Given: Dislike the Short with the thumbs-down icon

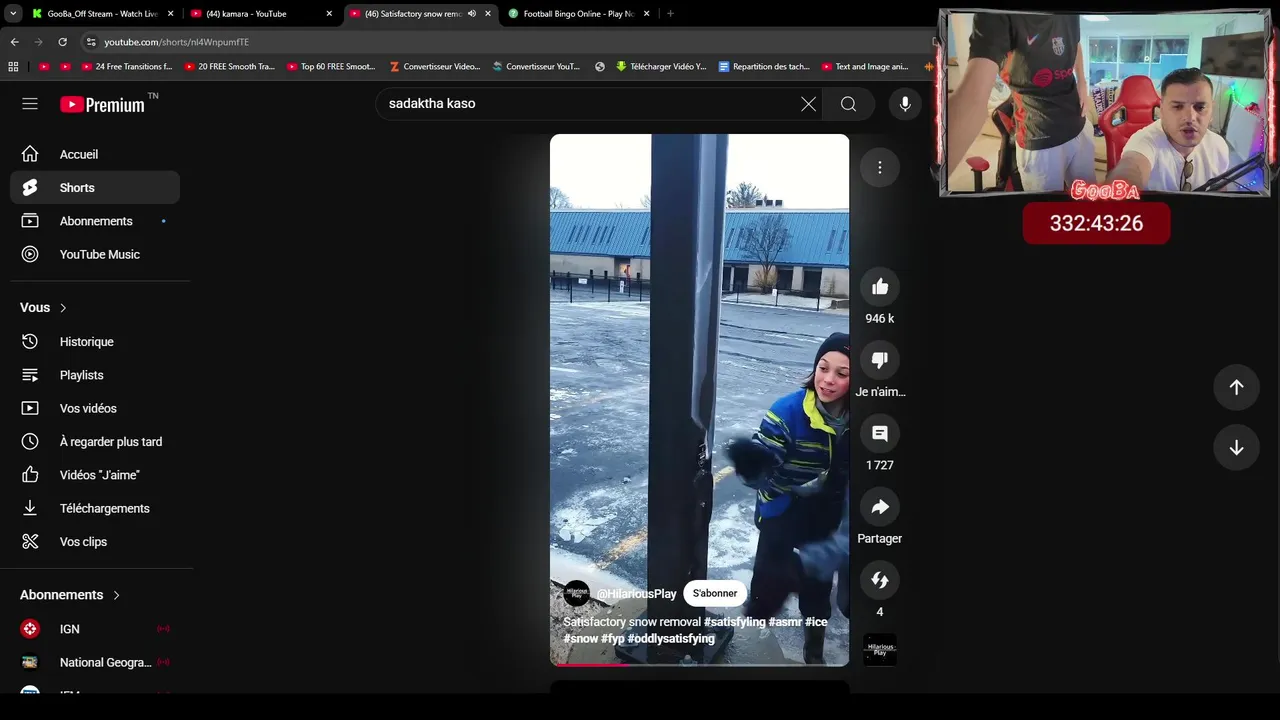Looking at the screenshot, I should tap(880, 361).
